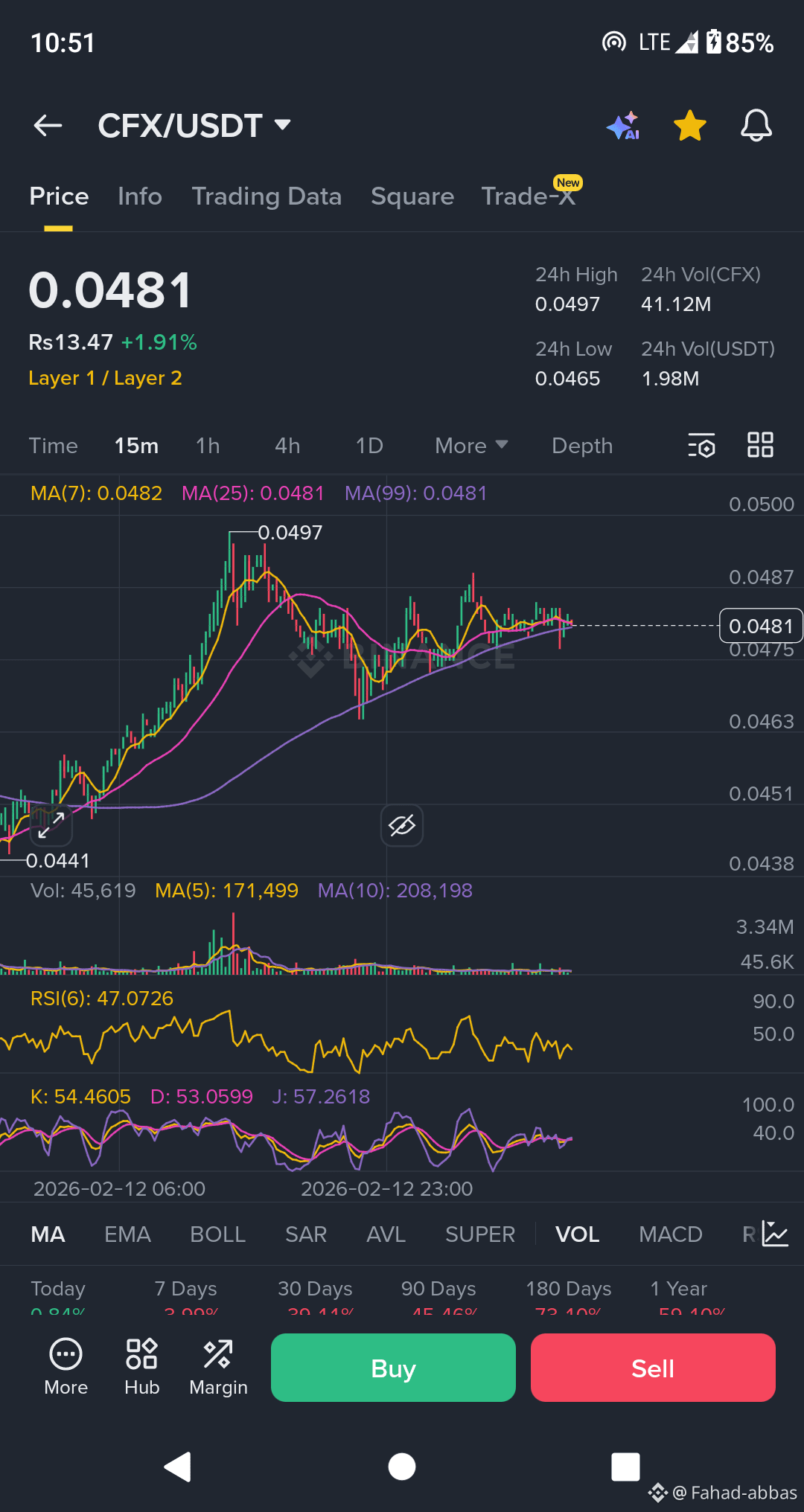This screenshot has width=804, height=1512.
Task: Tap the Layer 1 / Layer 2 category link
Action: (x=105, y=378)
